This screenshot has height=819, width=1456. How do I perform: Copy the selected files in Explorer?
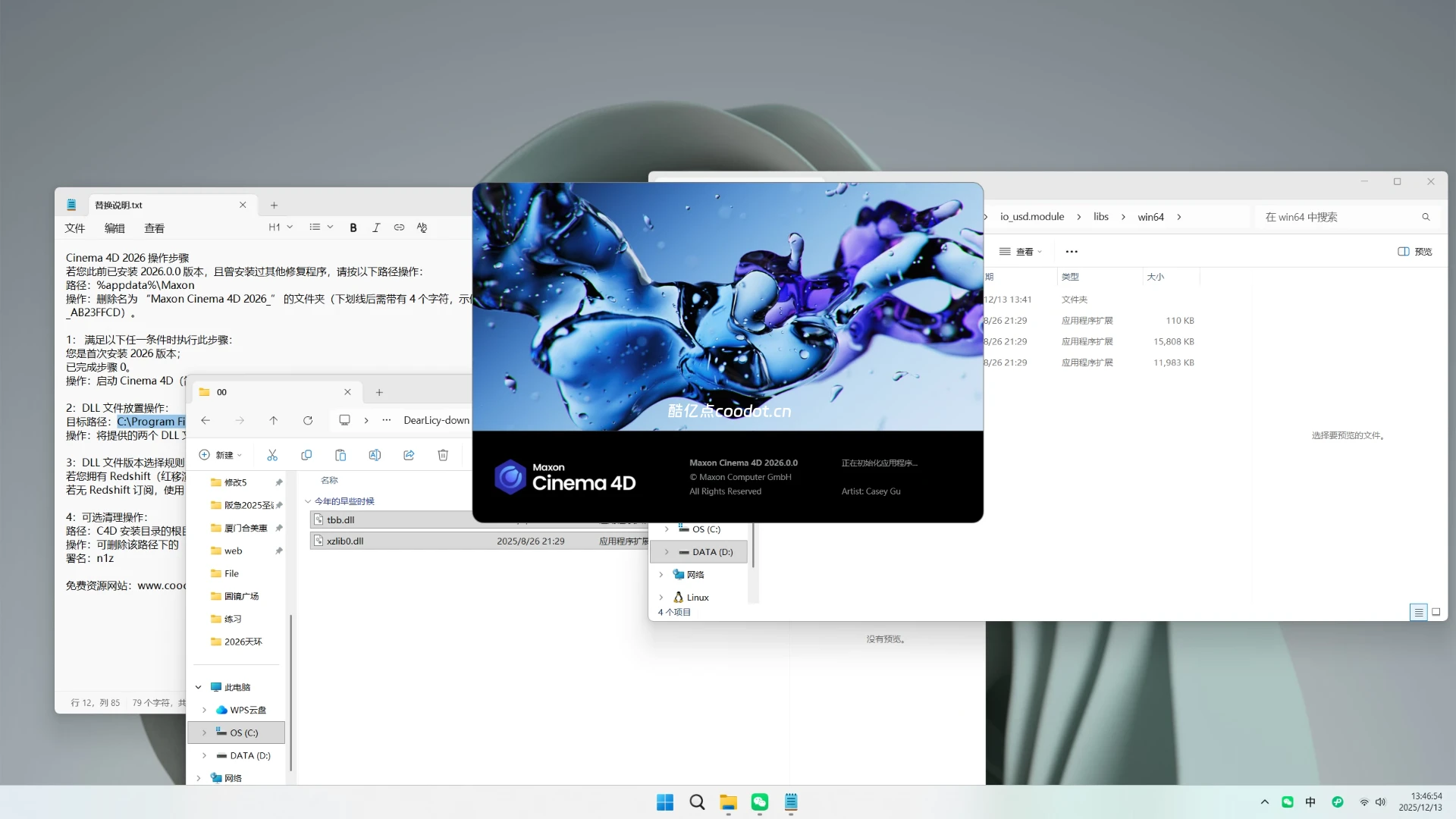(x=306, y=455)
